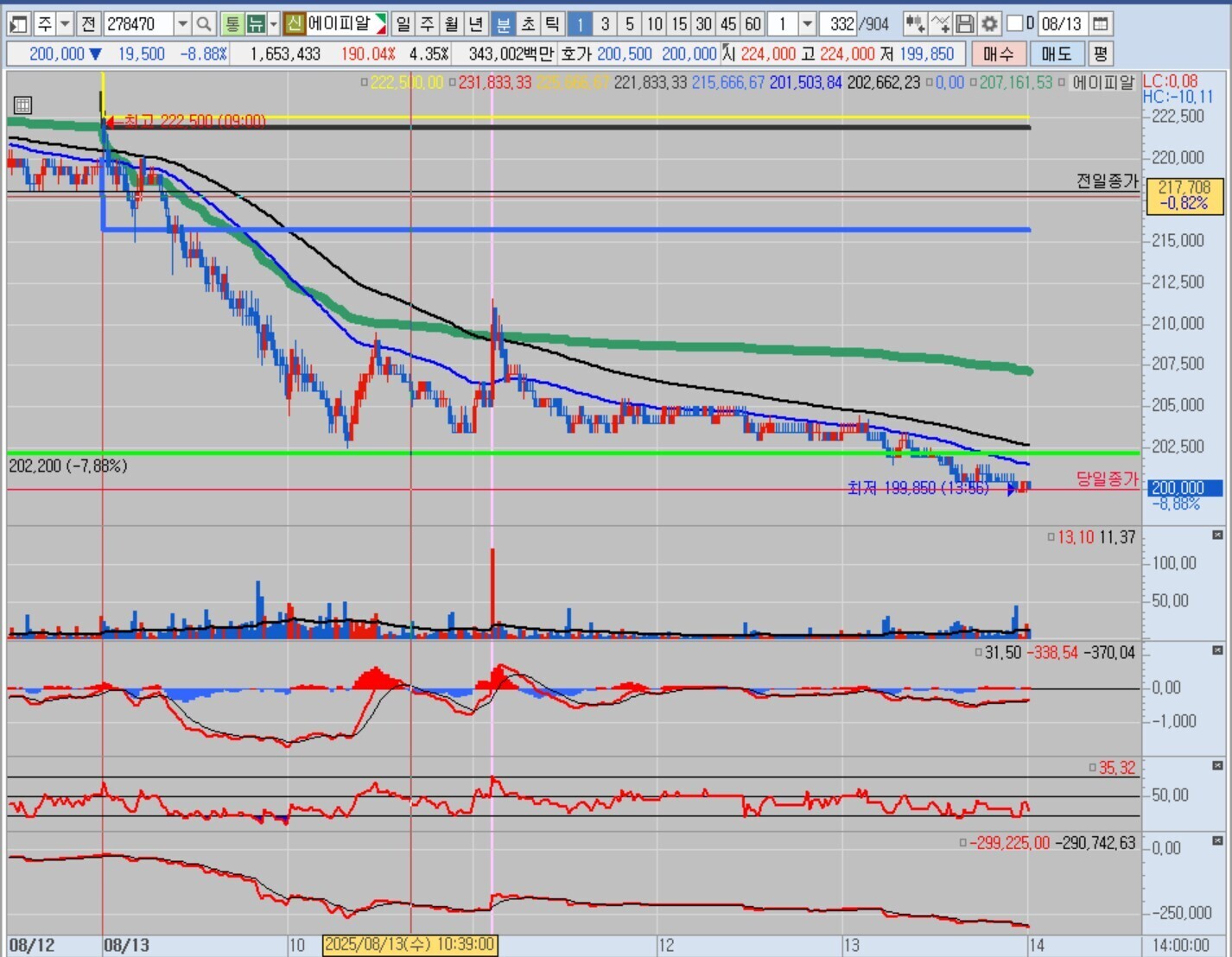This screenshot has height=957, width=1232.
Task: Open the date picker calendar icon
Action: coord(1100,24)
